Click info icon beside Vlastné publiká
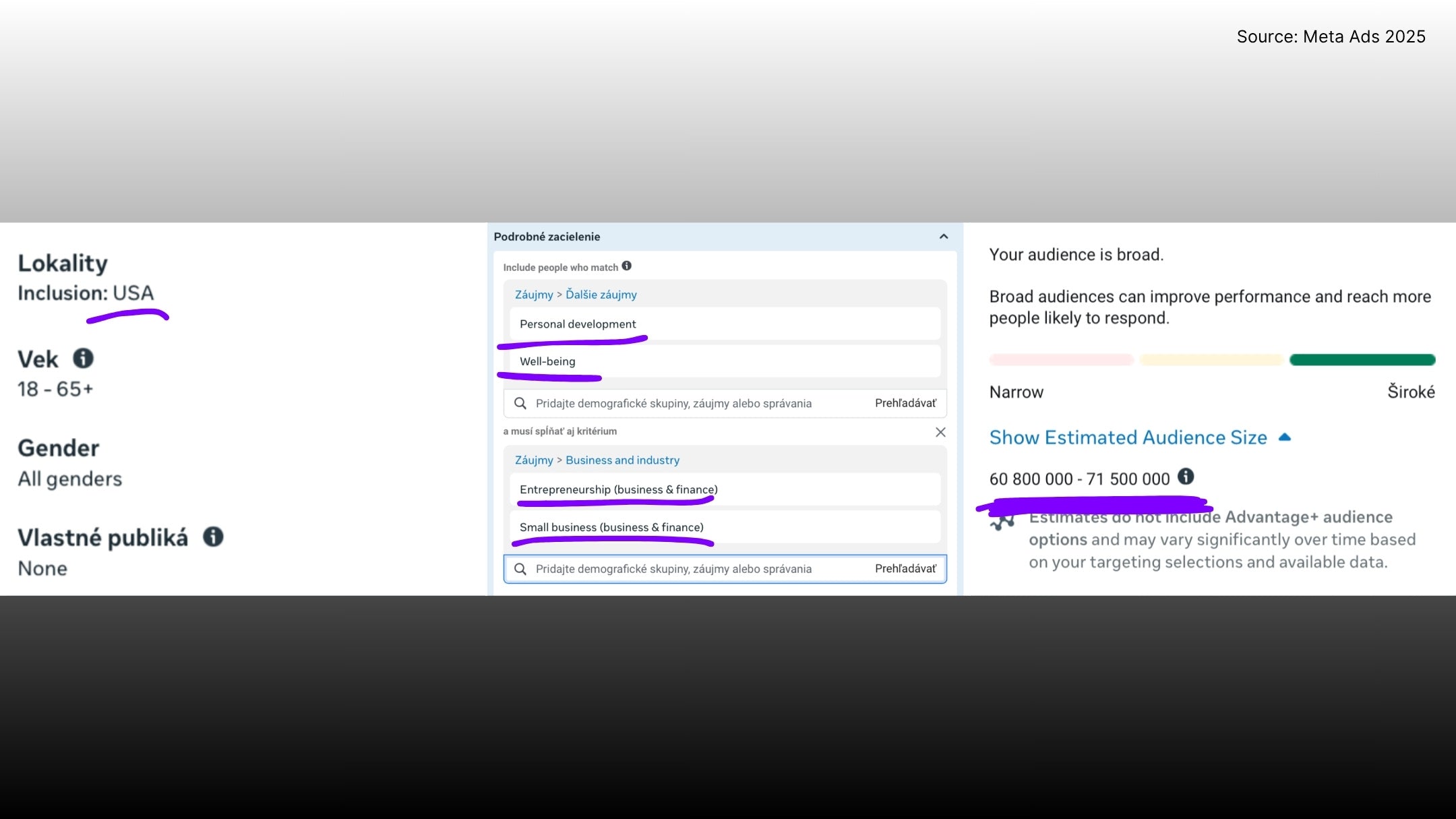 213,537
